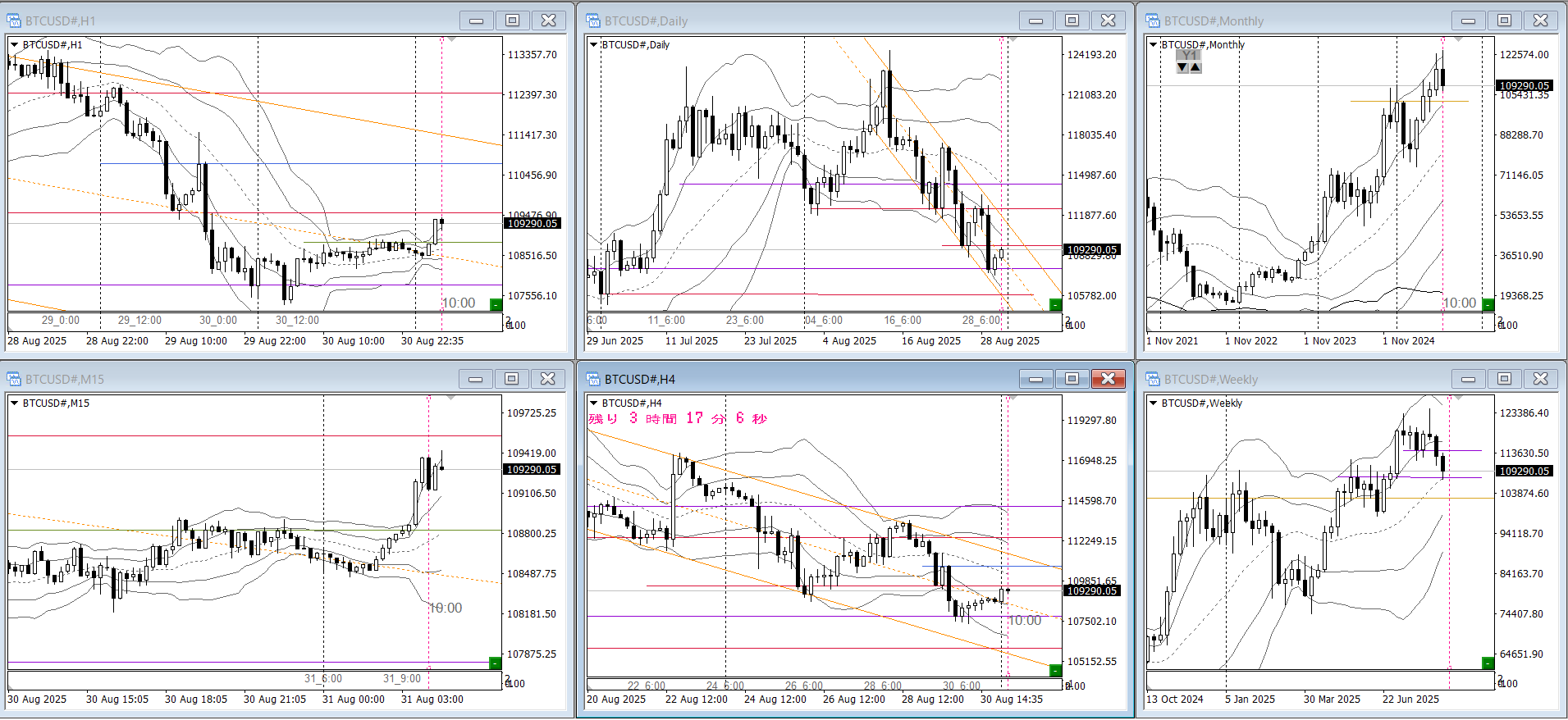This screenshot has width=1568, height=720.
Task: Expand the triangle beside the BTCUSD#,M15 chart label
Action: click(x=14, y=403)
